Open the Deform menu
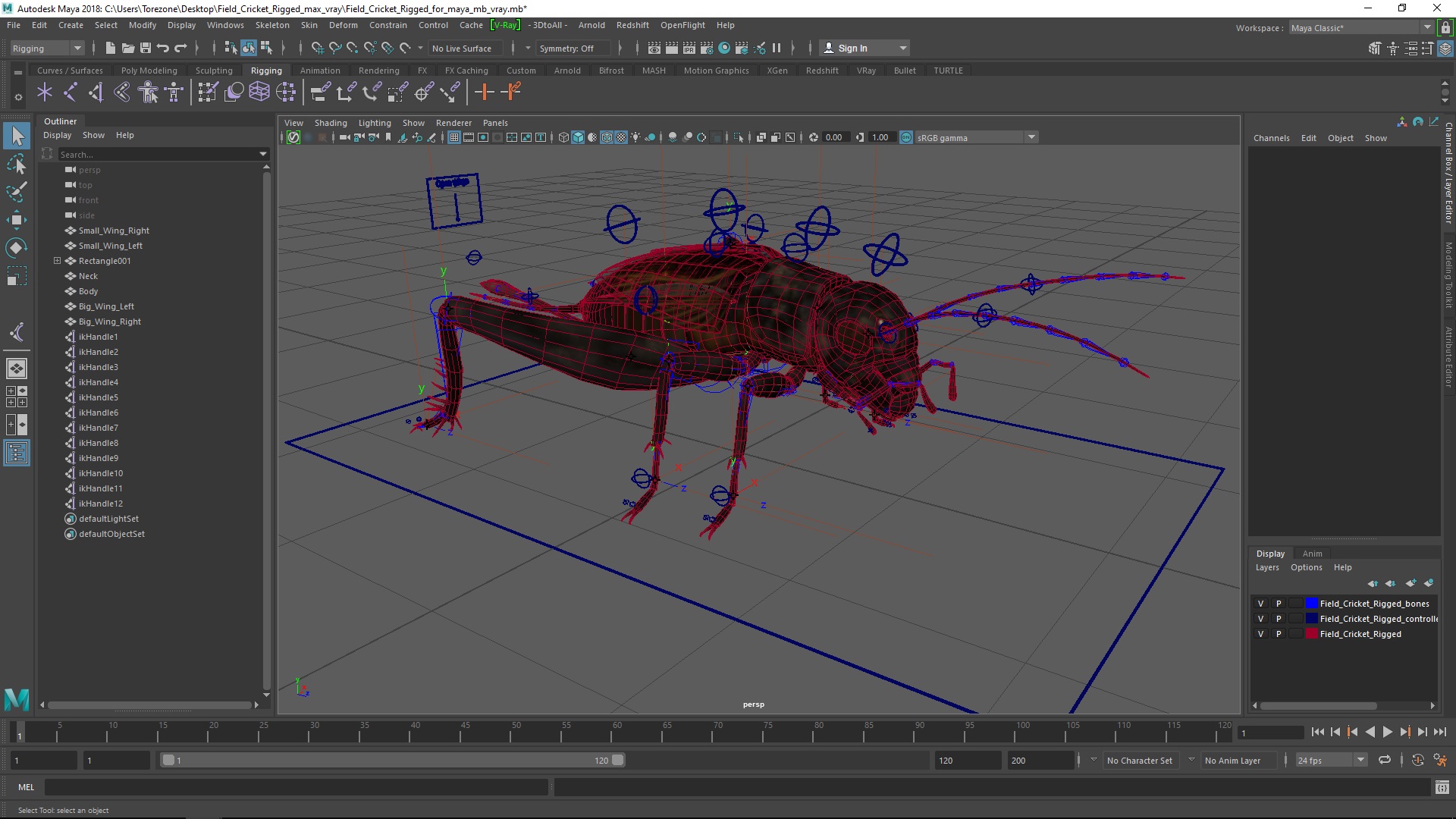This screenshot has height=819, width=1456. 343,25
